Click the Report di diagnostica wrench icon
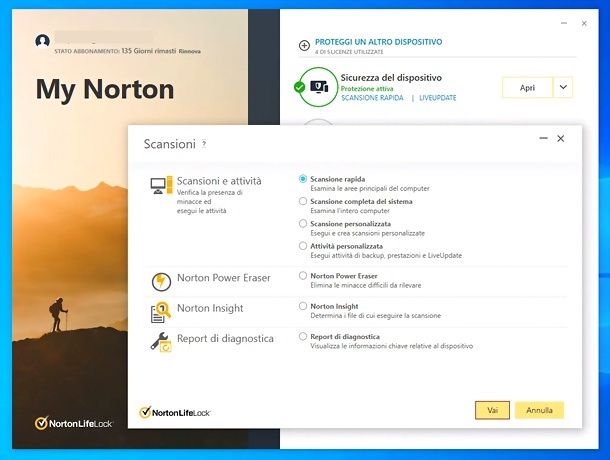Image resolution: width=610 pixels, height=460 pixels. 161,342
